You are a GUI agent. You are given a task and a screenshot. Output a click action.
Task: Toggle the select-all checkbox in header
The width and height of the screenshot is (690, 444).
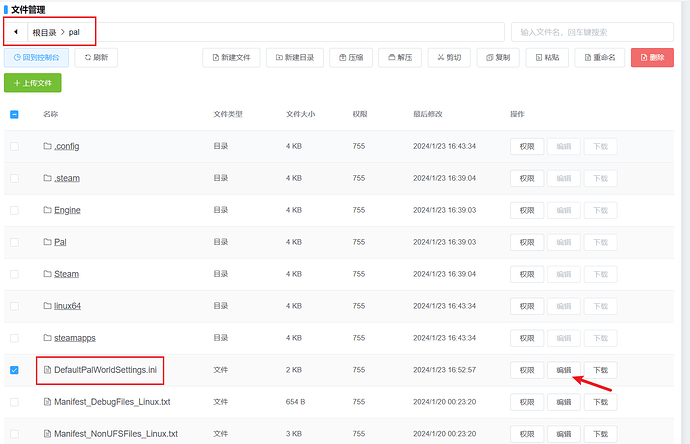pos(14,114)
